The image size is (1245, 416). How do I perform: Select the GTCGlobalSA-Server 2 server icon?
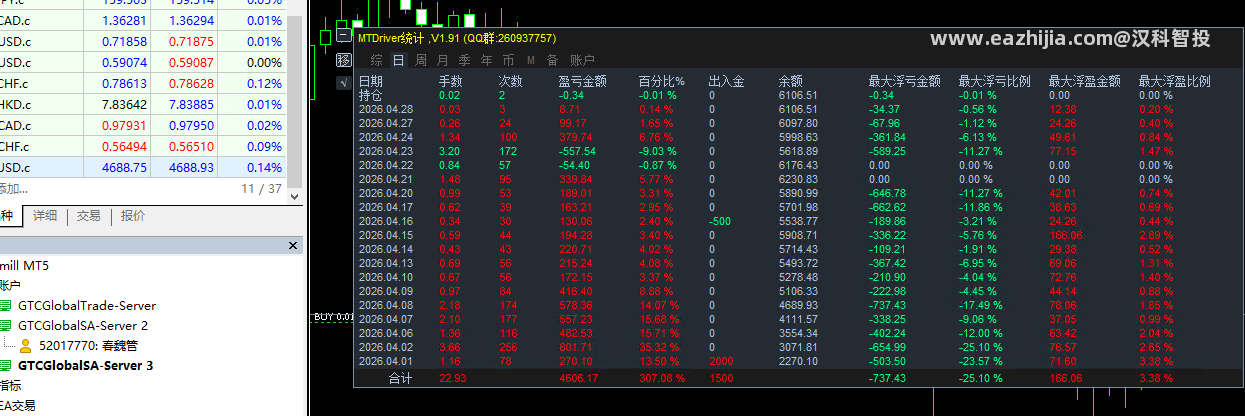6,326
